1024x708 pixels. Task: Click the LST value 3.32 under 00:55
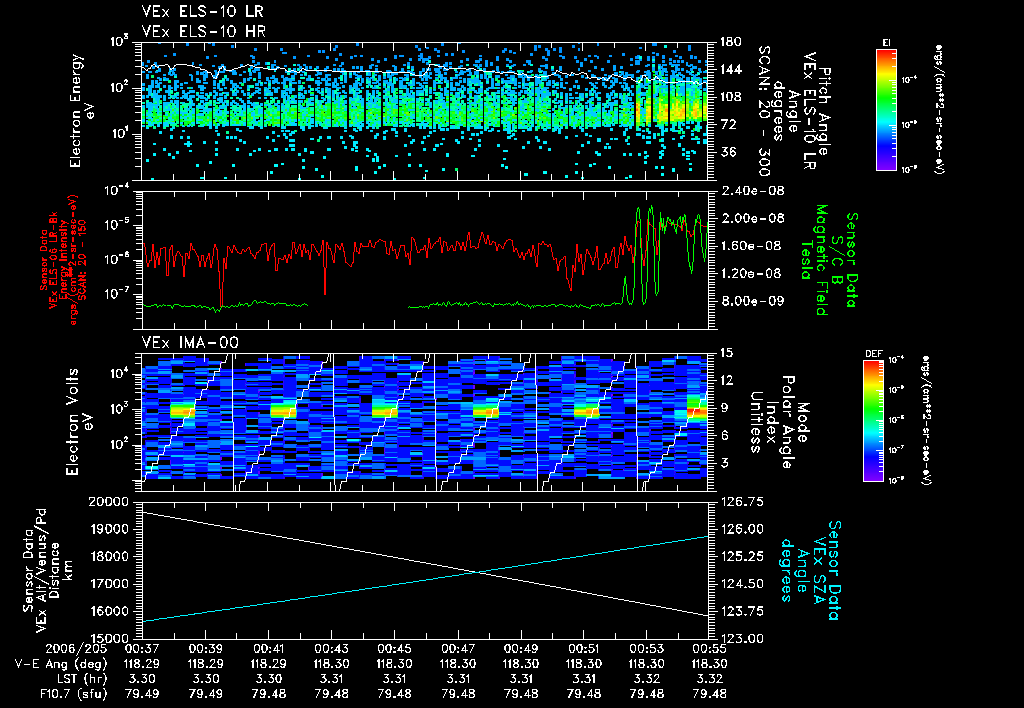tap(709, 679)
